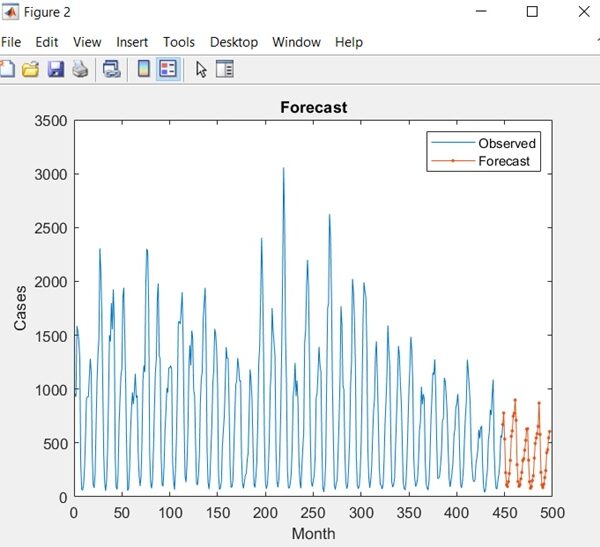The image size is (600, 547).
Task: Expand the Tools menu
Action: 179,42
